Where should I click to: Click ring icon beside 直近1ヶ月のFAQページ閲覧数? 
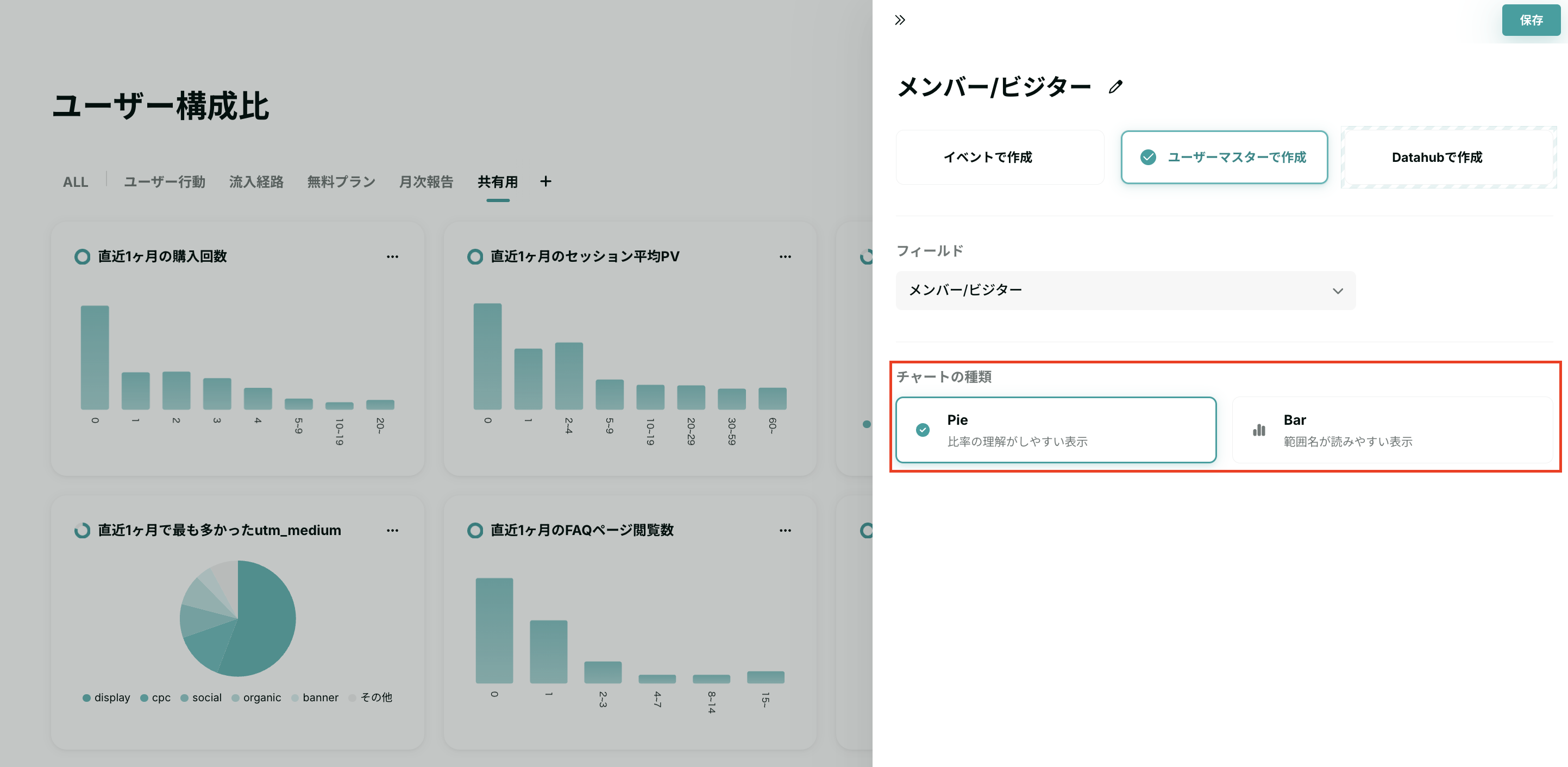475,530
